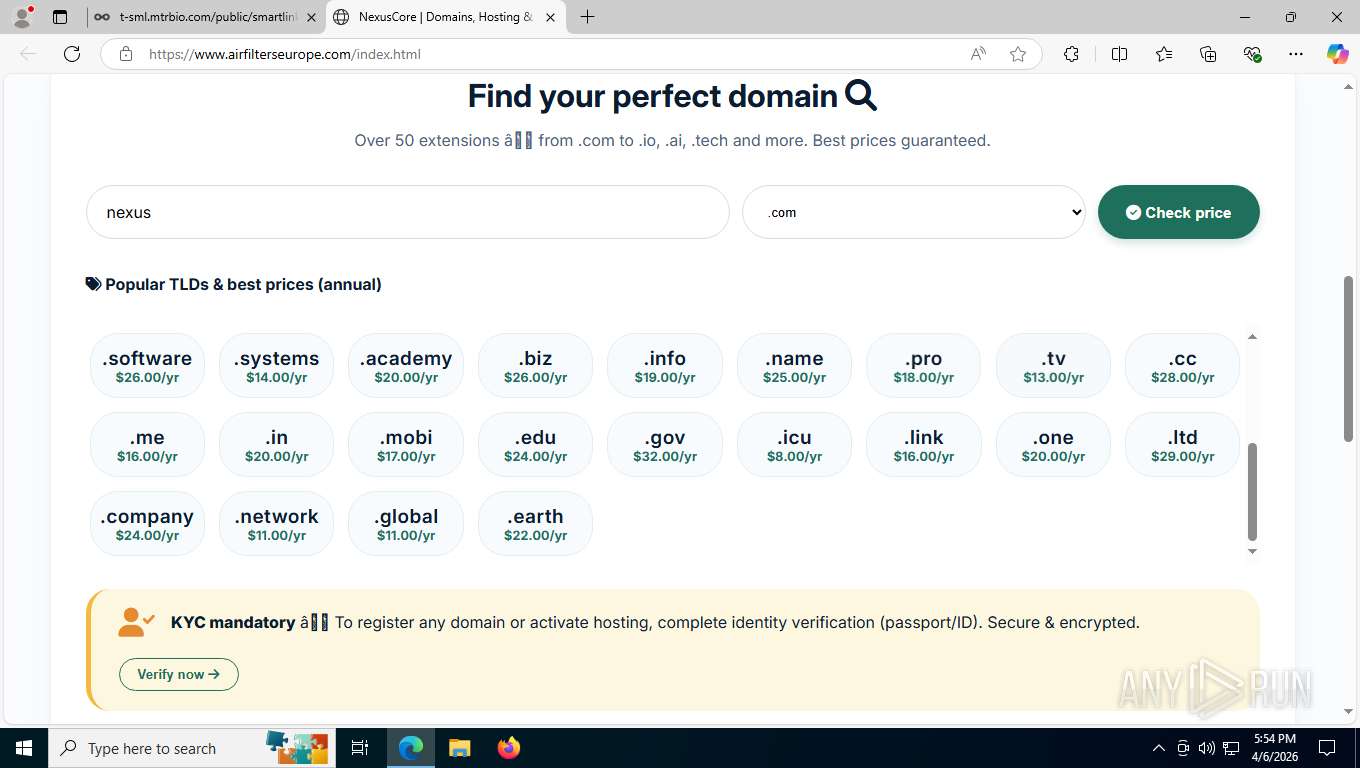Viewport: 1360px width, 768px height.
Task: Open the Collections icon
Action: click(1208, 54)
